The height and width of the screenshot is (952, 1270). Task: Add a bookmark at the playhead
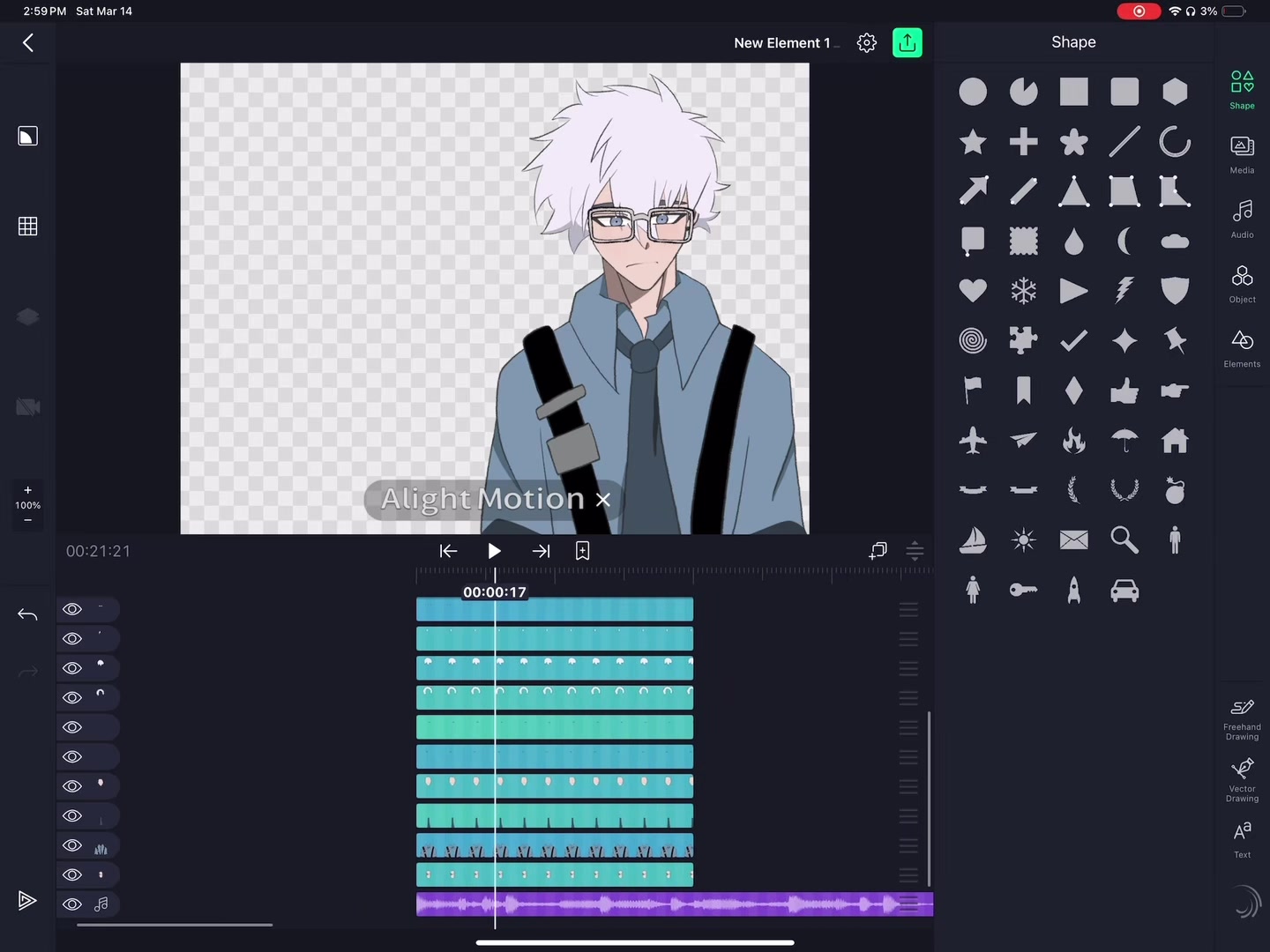point(582,551)
